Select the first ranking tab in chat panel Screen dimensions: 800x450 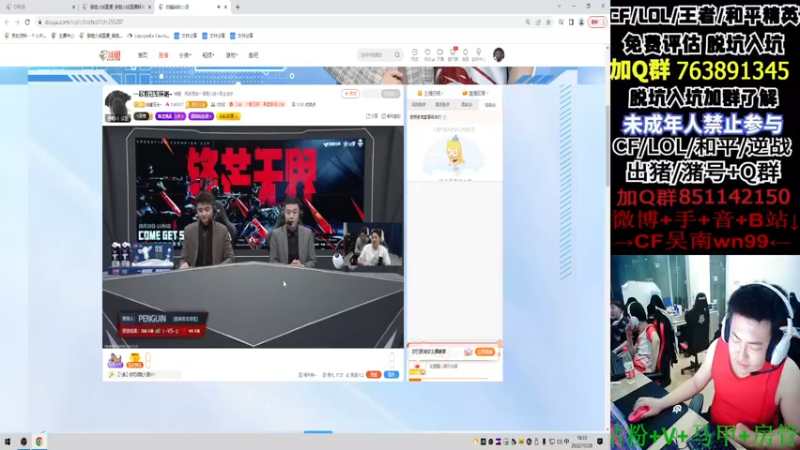[x=419, y=105]
